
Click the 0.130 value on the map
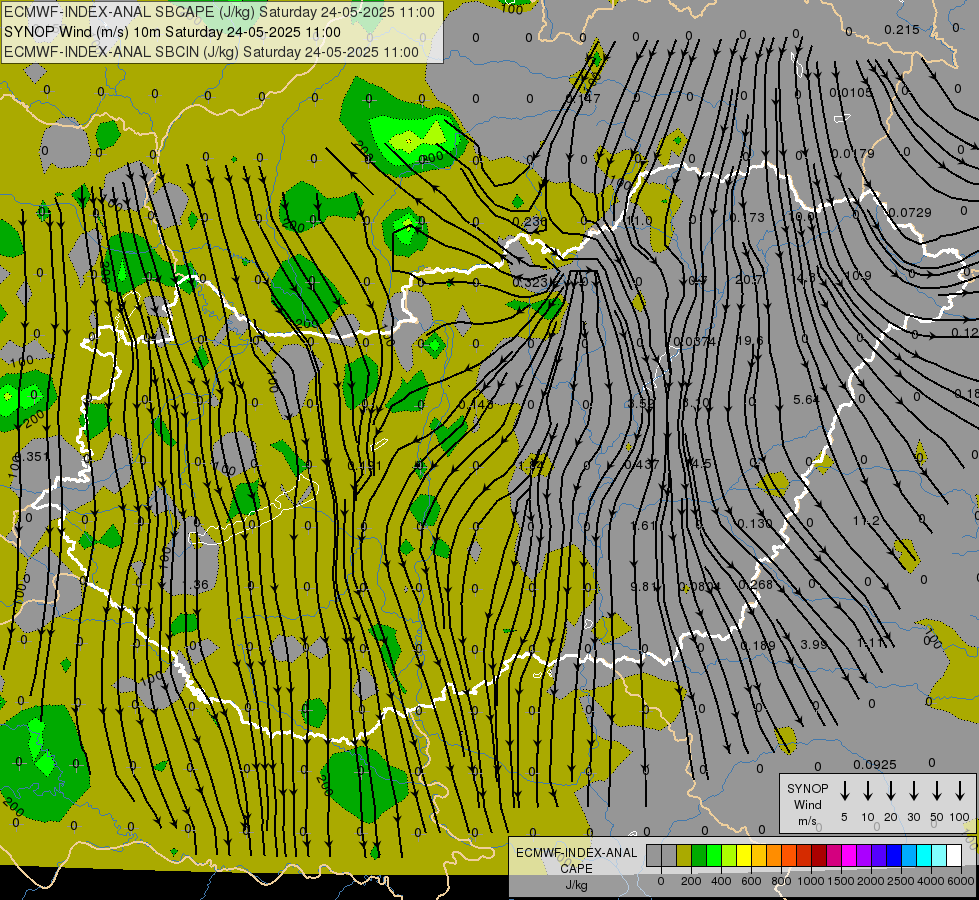[755, 523]
